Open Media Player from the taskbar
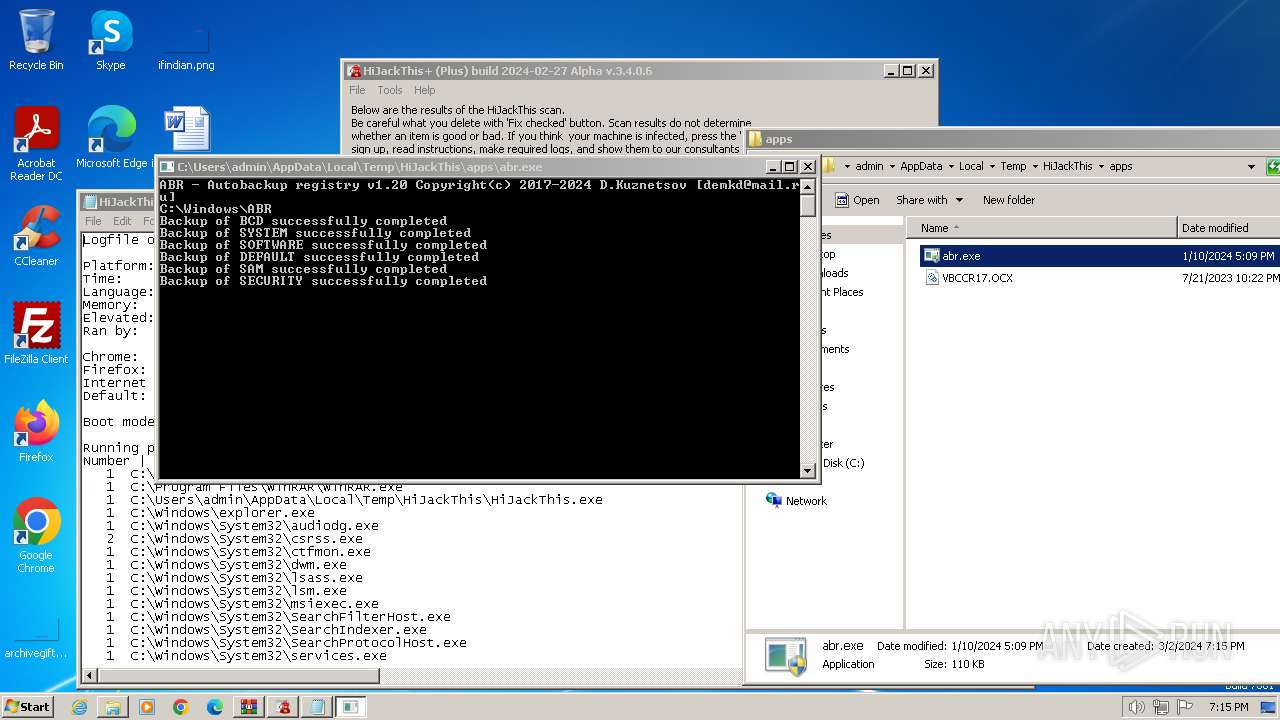1280x720 pixels. [147, 707]
